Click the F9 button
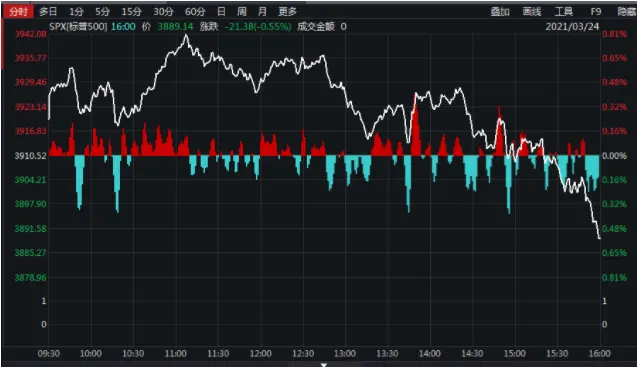 (x=596, y=12)
